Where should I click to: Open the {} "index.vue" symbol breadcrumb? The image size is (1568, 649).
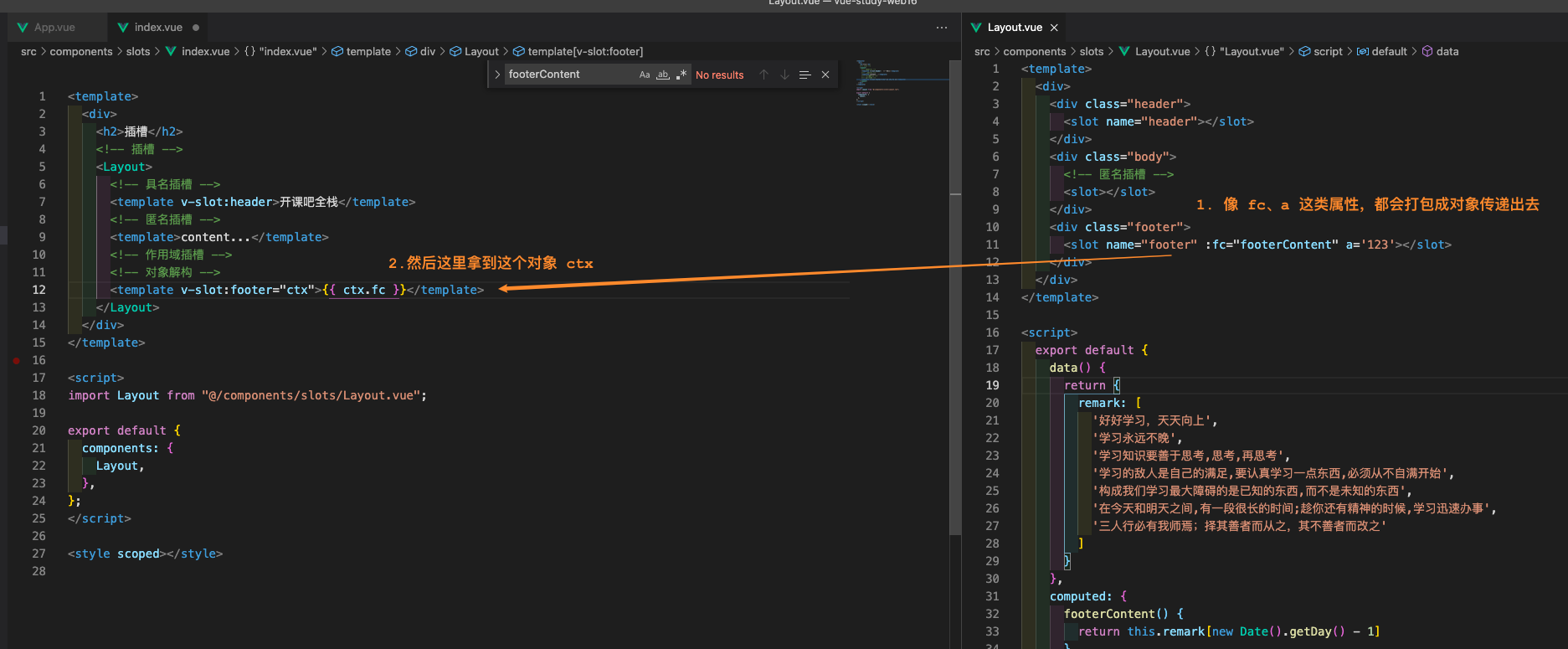(x=280, y=51)
